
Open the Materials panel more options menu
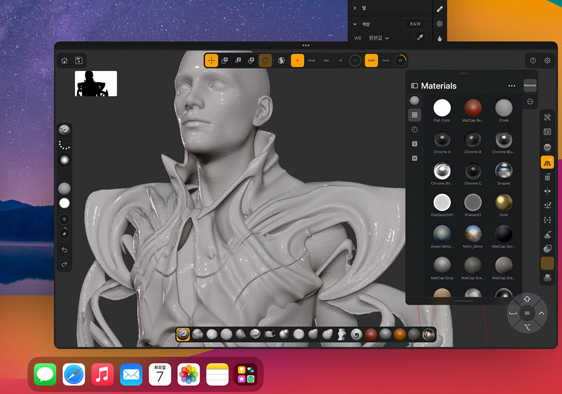(x=512, y=86)
